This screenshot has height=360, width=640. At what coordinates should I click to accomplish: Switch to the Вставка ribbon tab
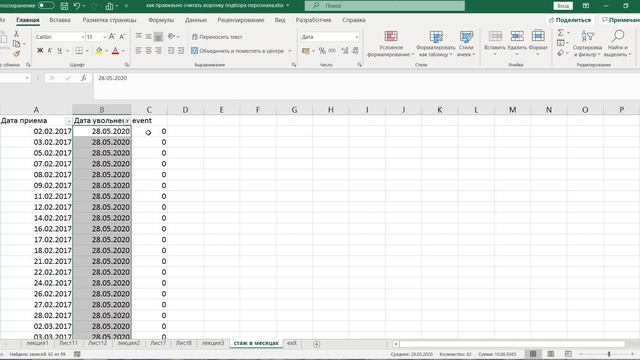click(60, 20)
